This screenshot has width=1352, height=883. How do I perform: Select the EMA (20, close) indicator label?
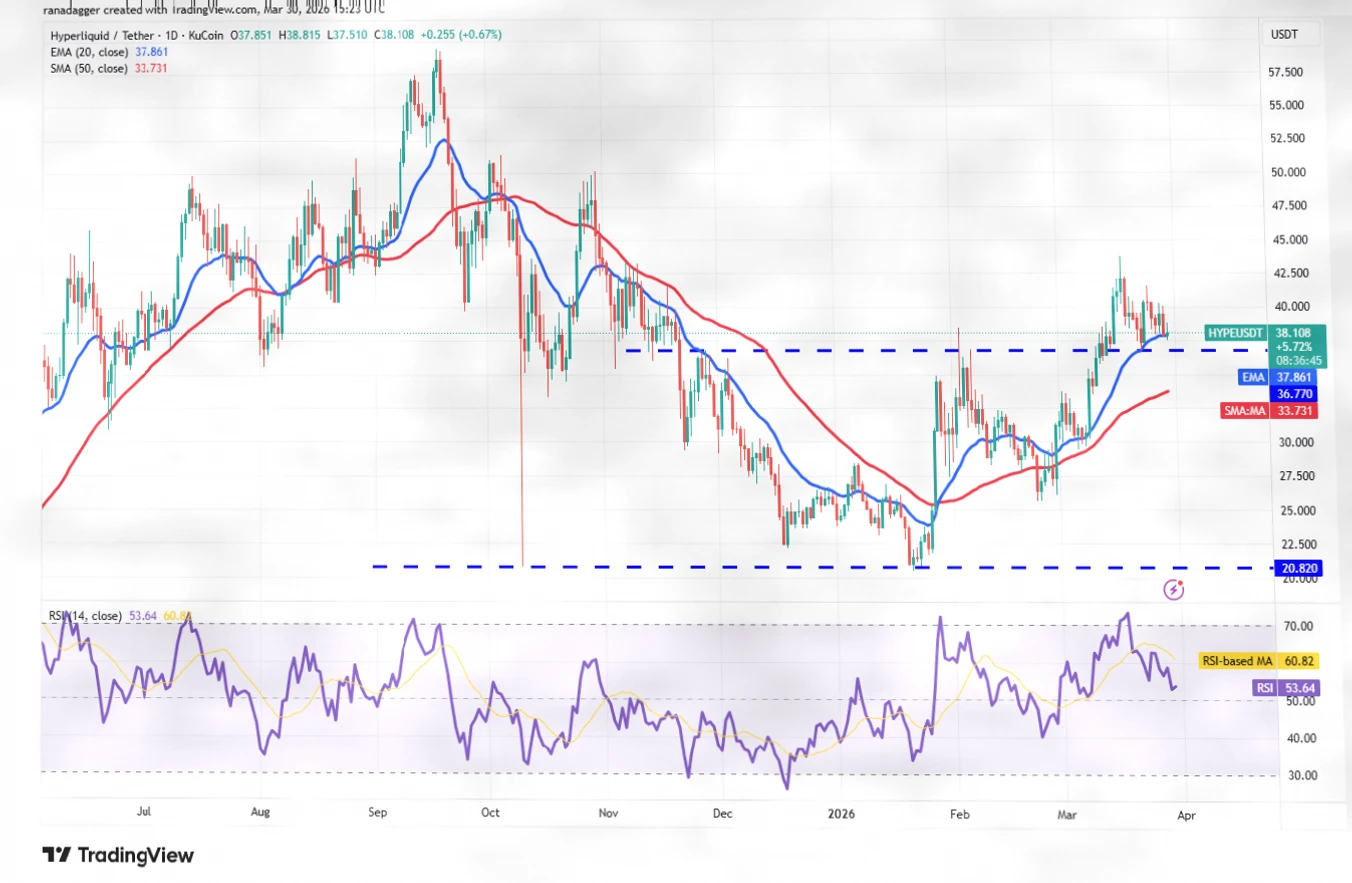click(90, 51)
